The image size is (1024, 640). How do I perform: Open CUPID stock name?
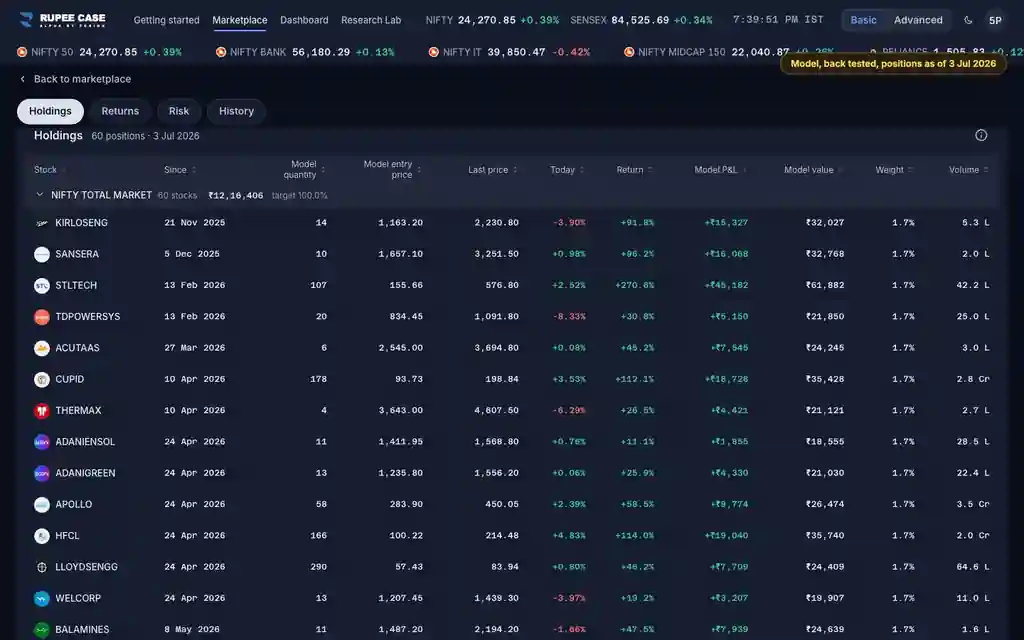coord(69,379)
